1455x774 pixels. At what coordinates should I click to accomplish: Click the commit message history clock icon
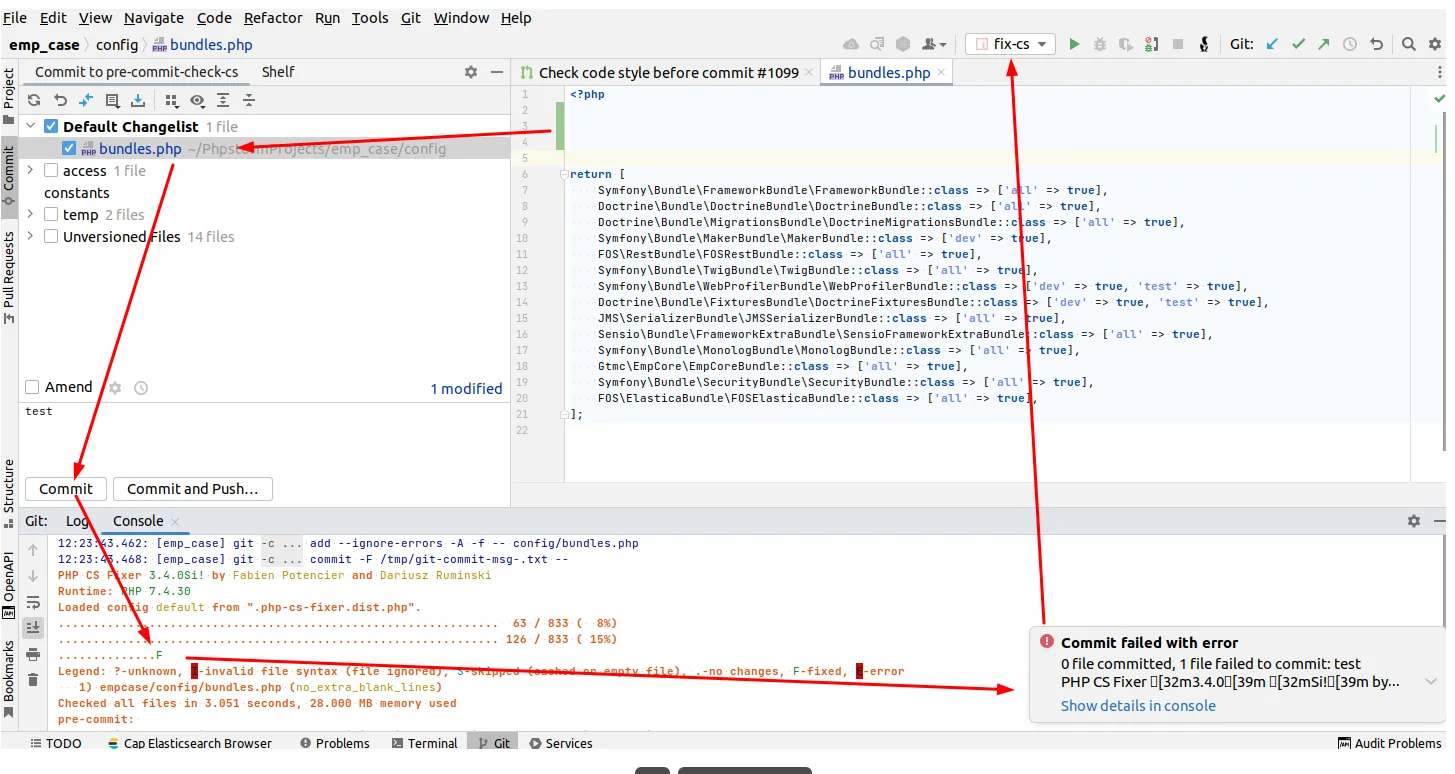(141, 388)
